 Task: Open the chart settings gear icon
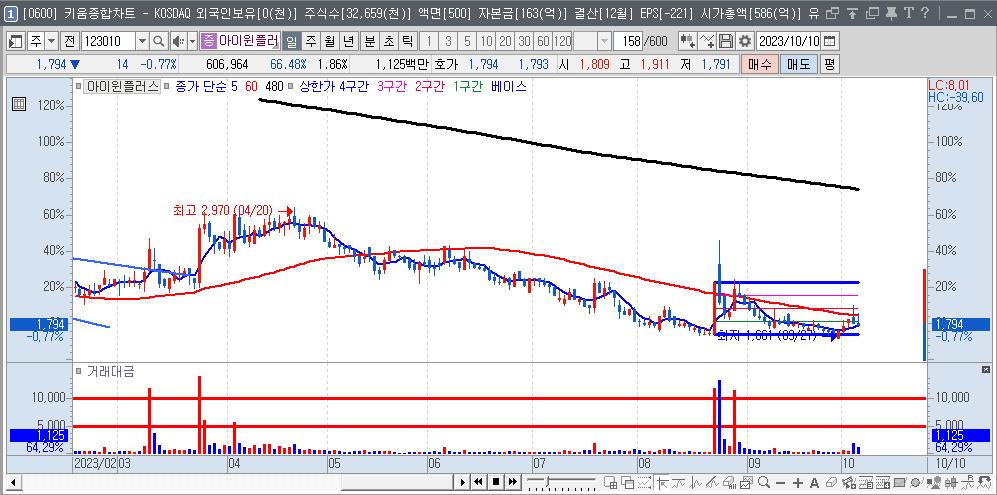(744, 41)
